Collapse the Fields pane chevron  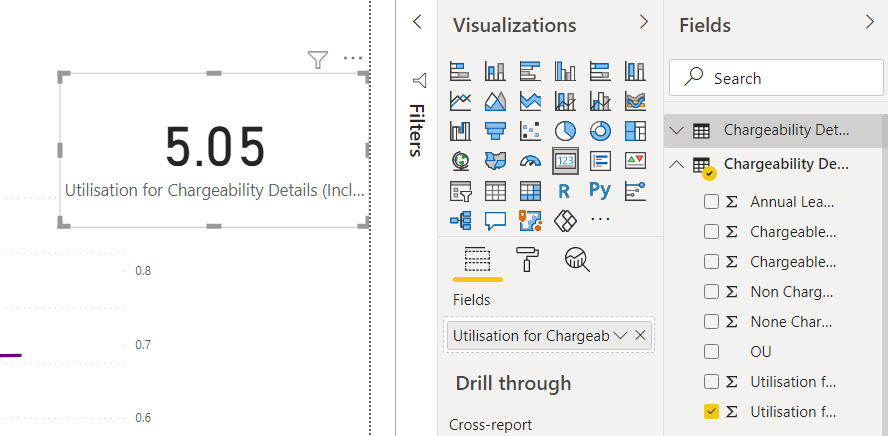click(870, 22)
